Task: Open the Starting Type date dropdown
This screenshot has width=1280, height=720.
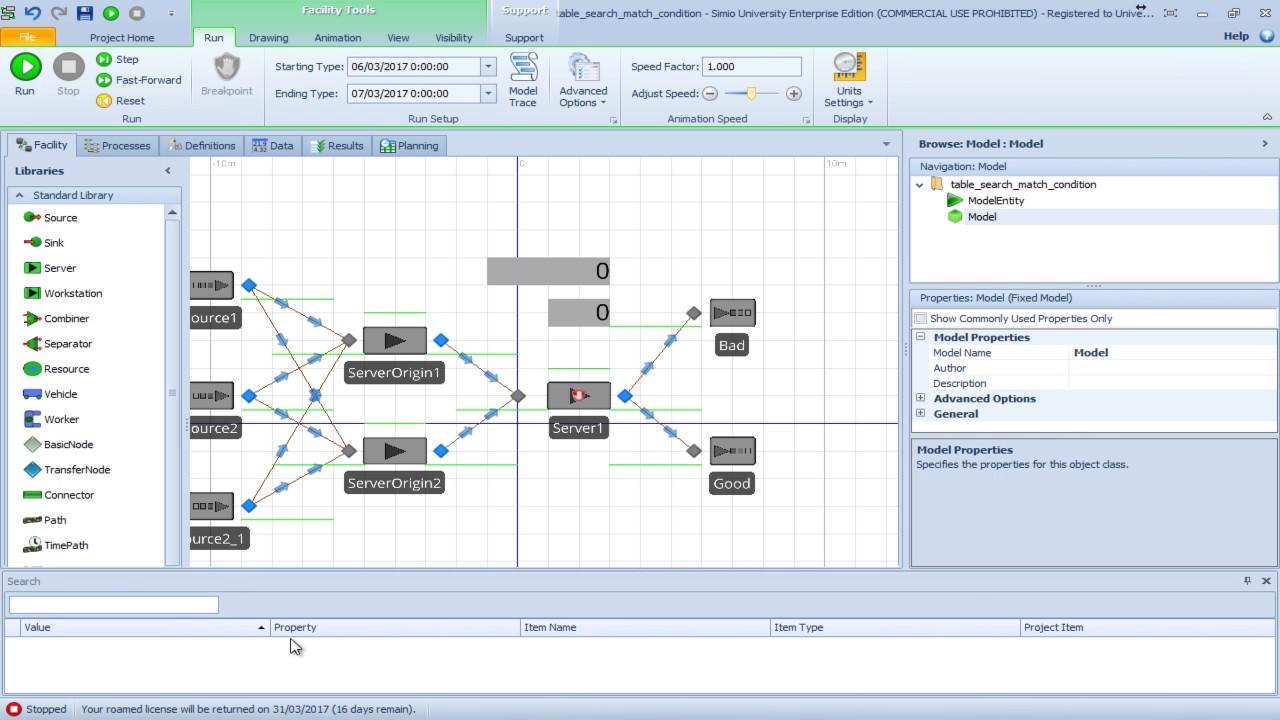Action: tap(488, 67)
